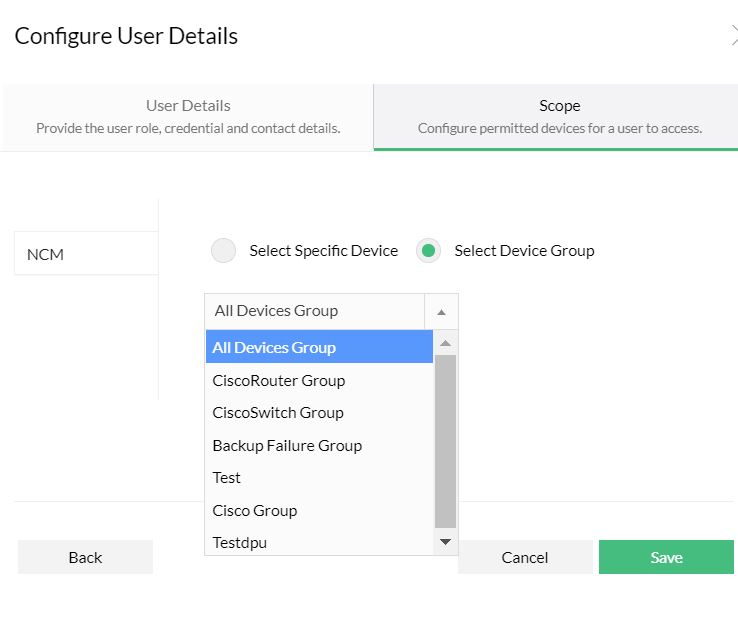This screenshot has width=738, height=620.
Task: Select Backup Failure Group option
Action: (319, 445)
